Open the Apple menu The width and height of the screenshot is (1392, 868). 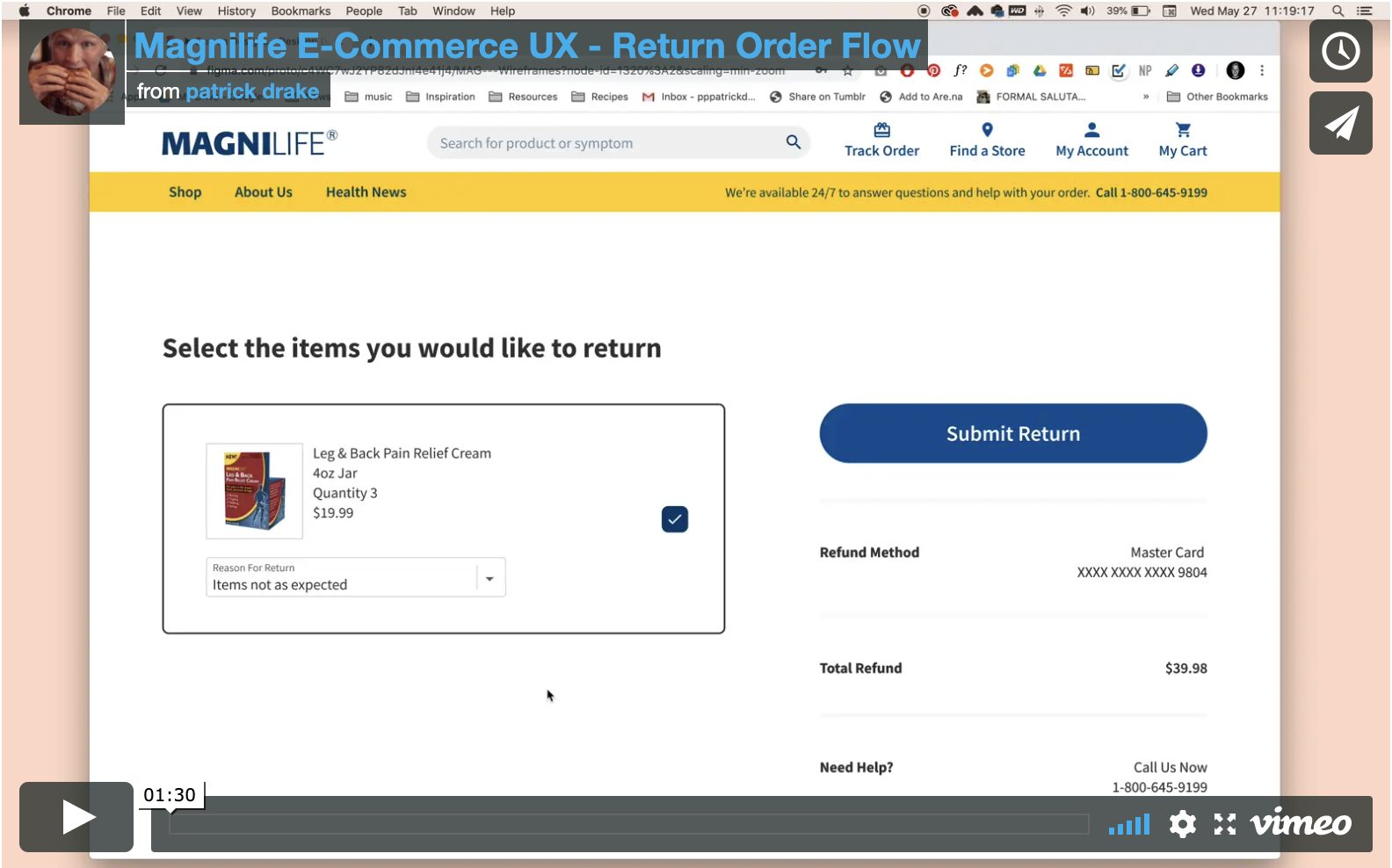[x=24, y=11]
